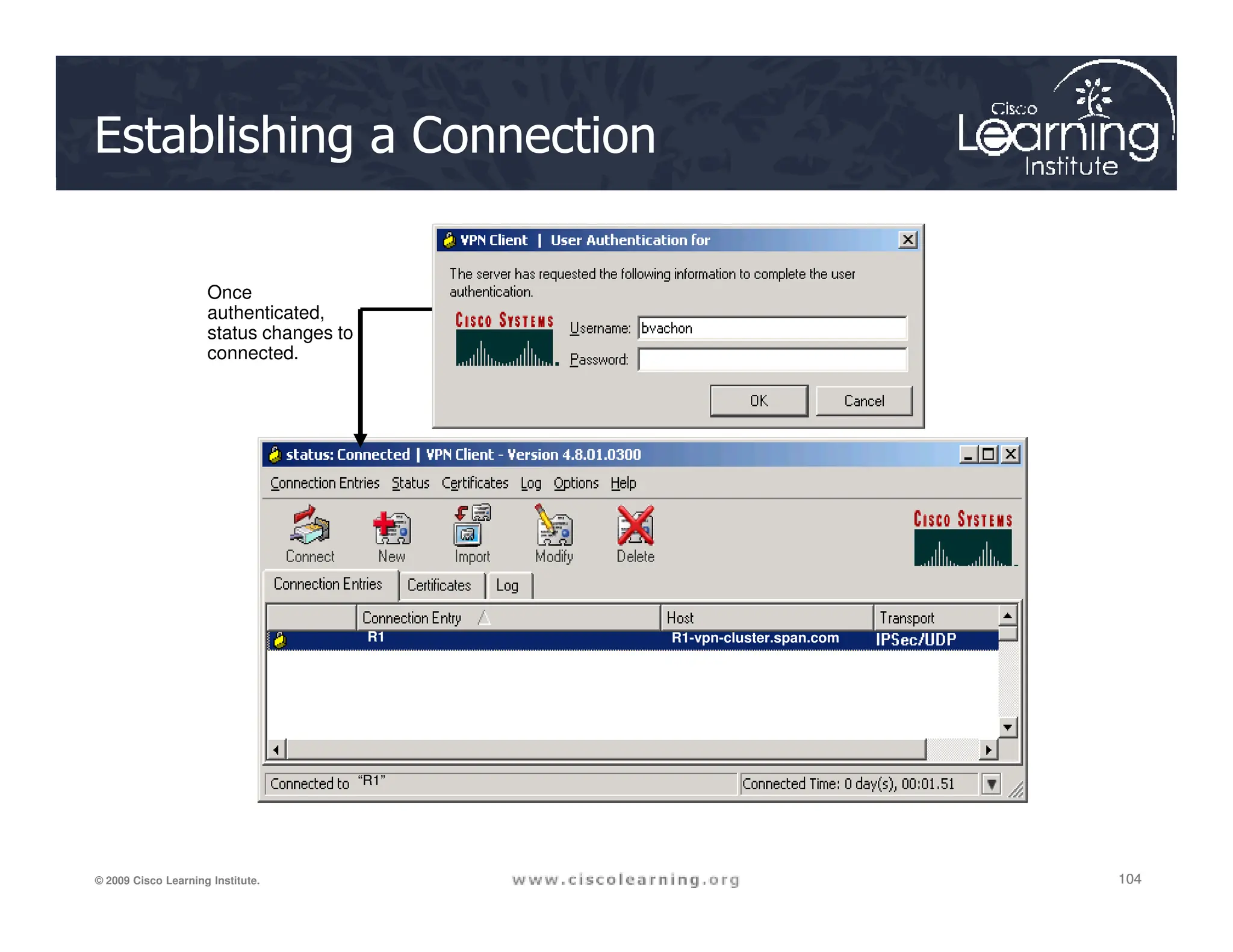The height and width of the screenshot is (952, 1233).
Task: Create a New connection entry
Action: pos(391,537)
